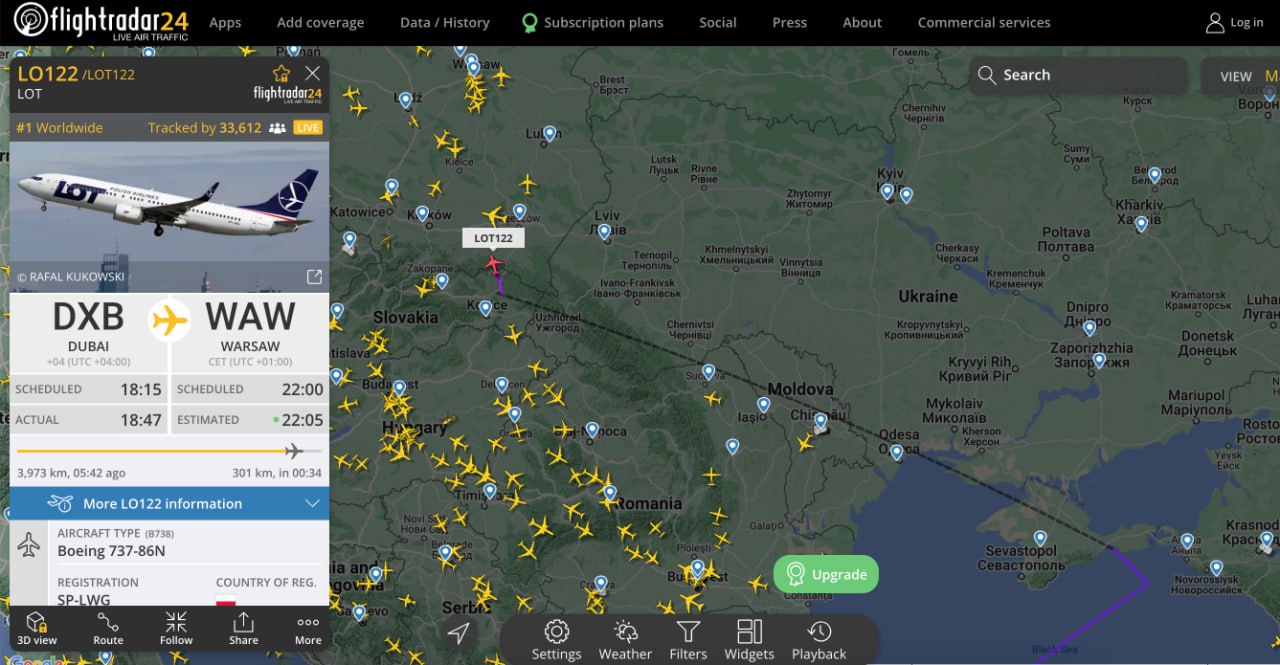Screen dimensions: 1280x665
Task: Open the Weather layer options
Action: tap(625, 640)
